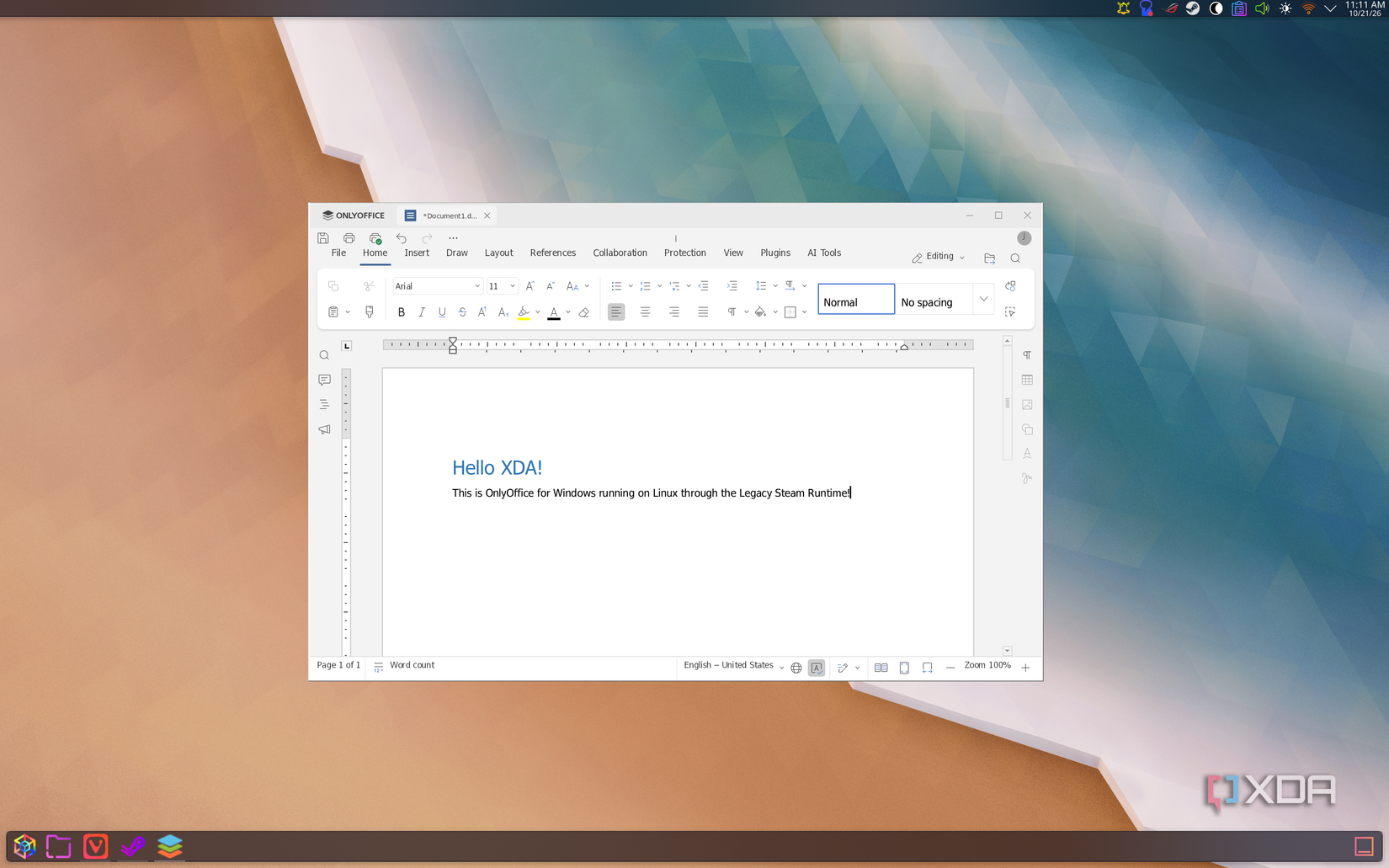Apply the yellow highlight color

pyautogui.click(x=524, y=312)
